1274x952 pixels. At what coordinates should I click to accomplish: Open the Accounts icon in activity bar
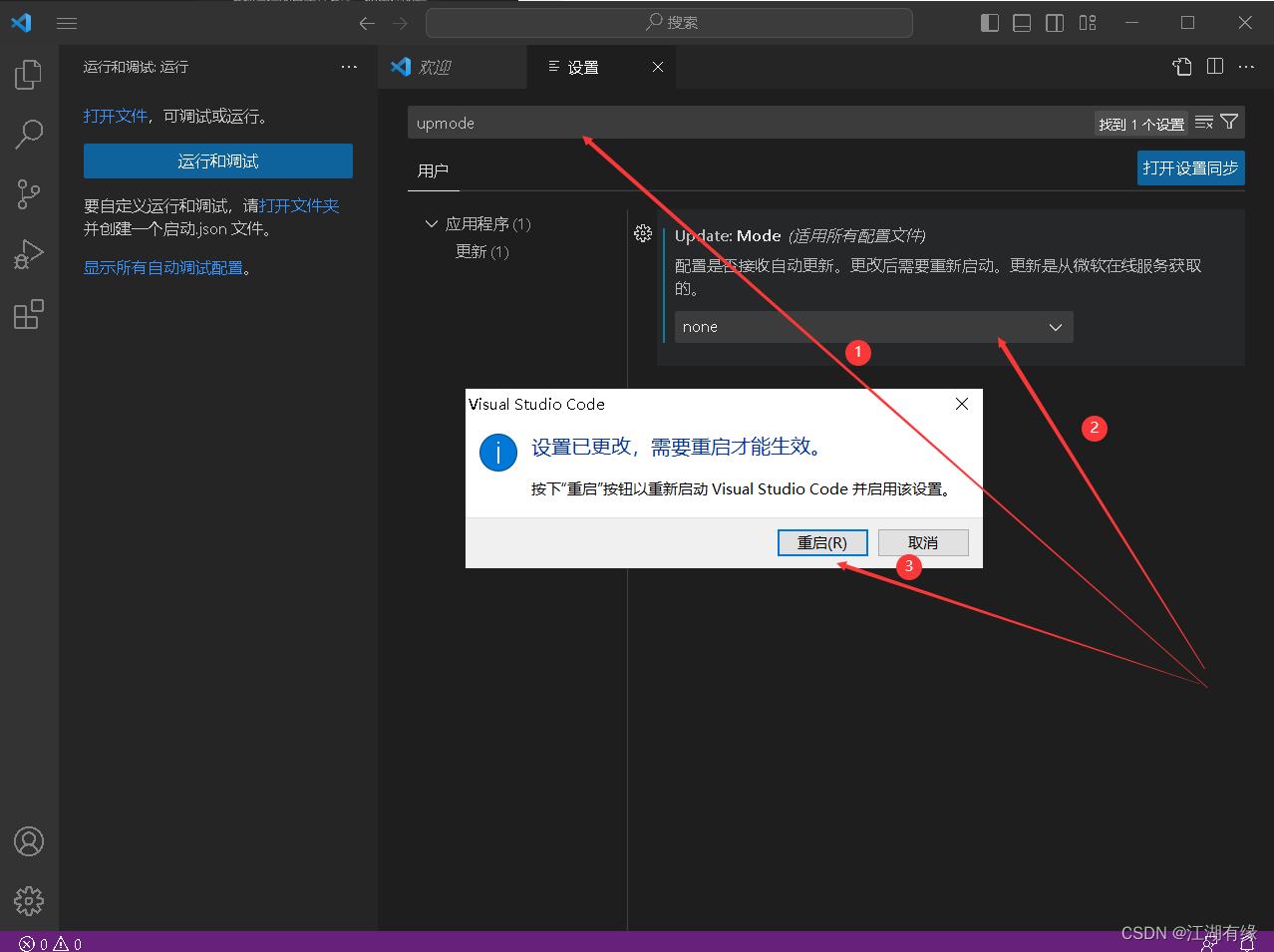click(x=29, y=841)
